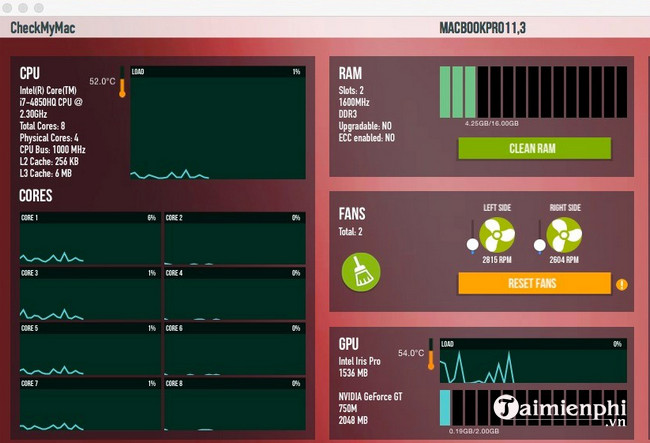Click the CheckMyMac title in header
650x443 pixels.
coord(42,27)
